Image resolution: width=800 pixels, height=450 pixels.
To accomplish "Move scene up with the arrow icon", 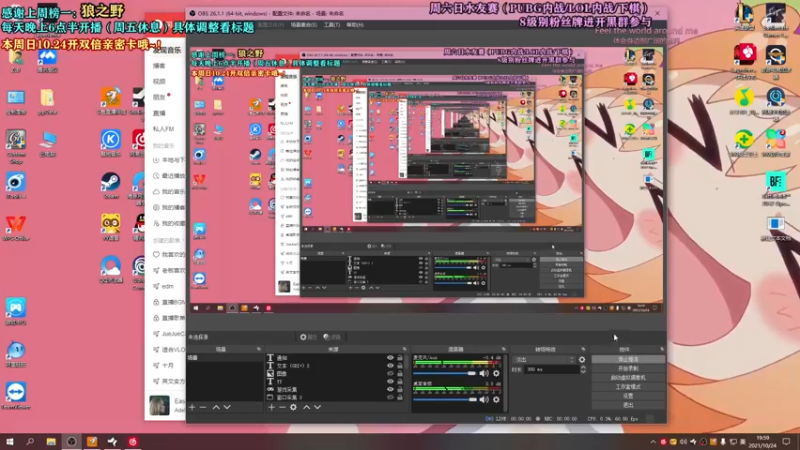I will [216, 407].
